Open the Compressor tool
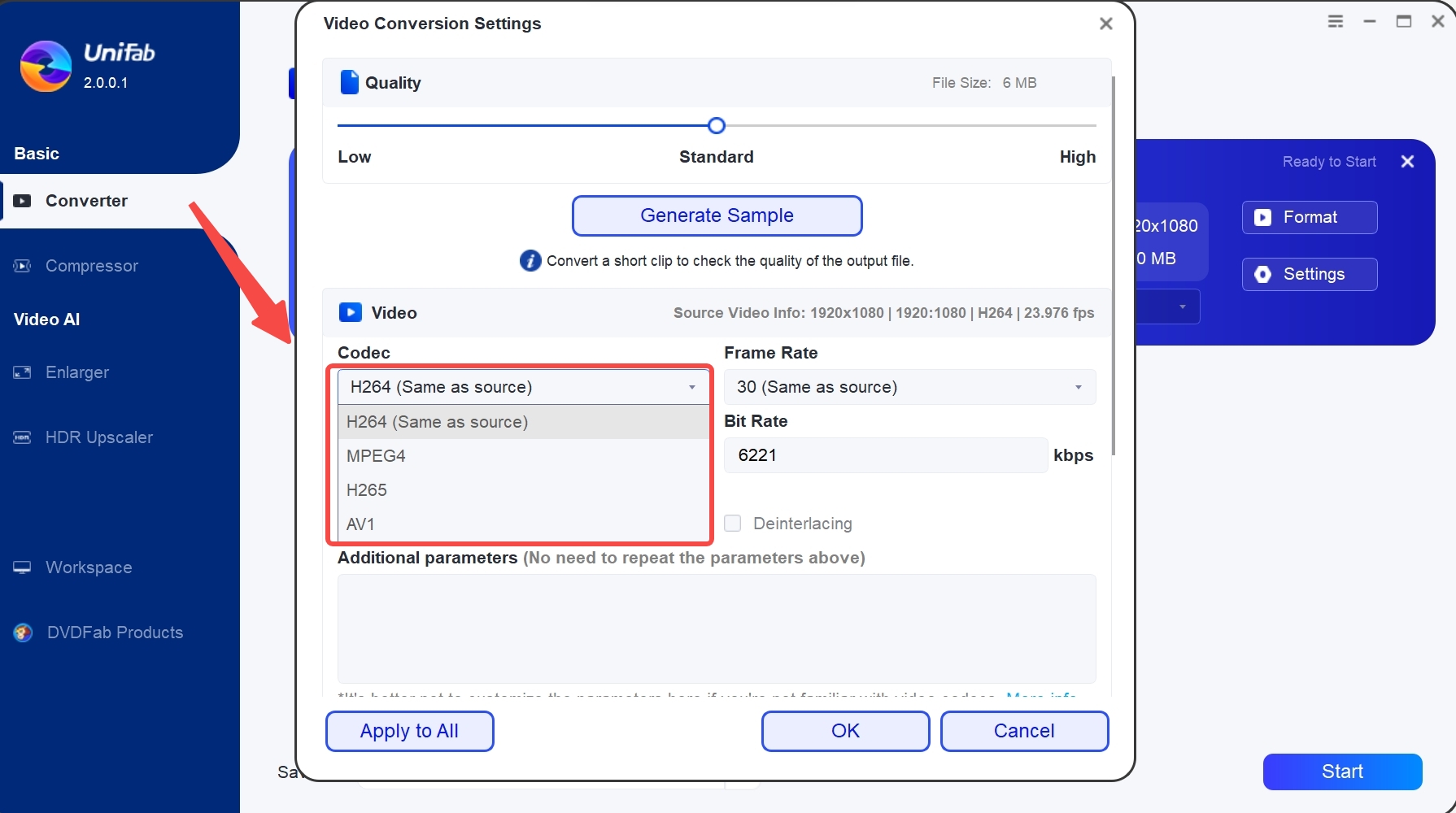 tap(91, 266)
